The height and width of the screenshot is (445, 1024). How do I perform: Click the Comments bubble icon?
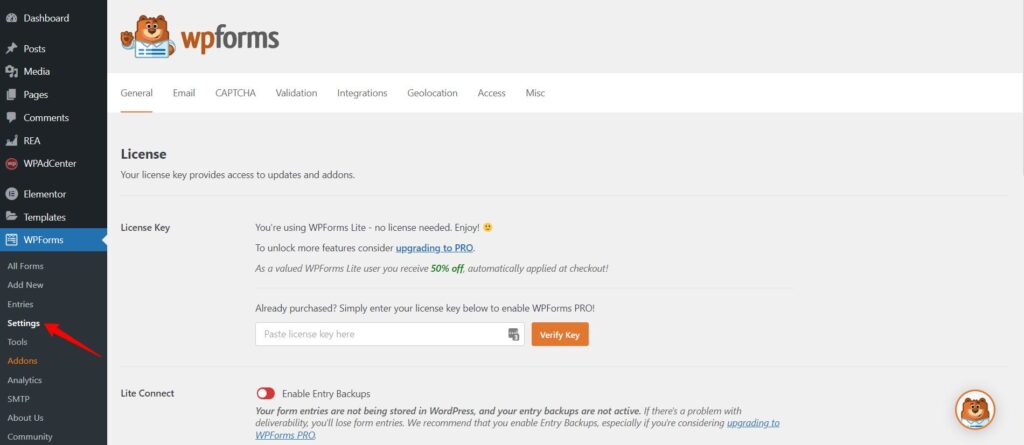[11, 118]
